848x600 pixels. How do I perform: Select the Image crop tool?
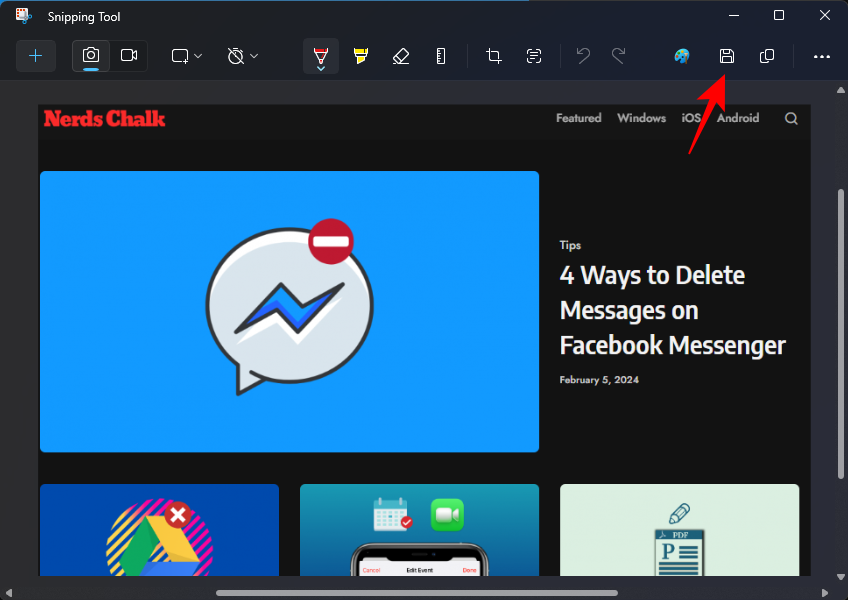[494, 56]
